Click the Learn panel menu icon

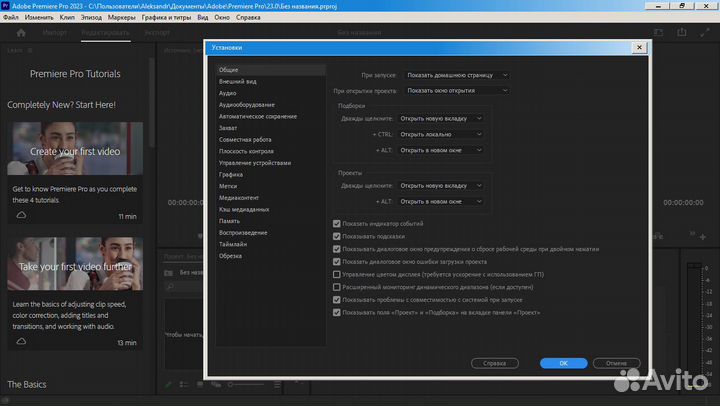pos(30,51)
